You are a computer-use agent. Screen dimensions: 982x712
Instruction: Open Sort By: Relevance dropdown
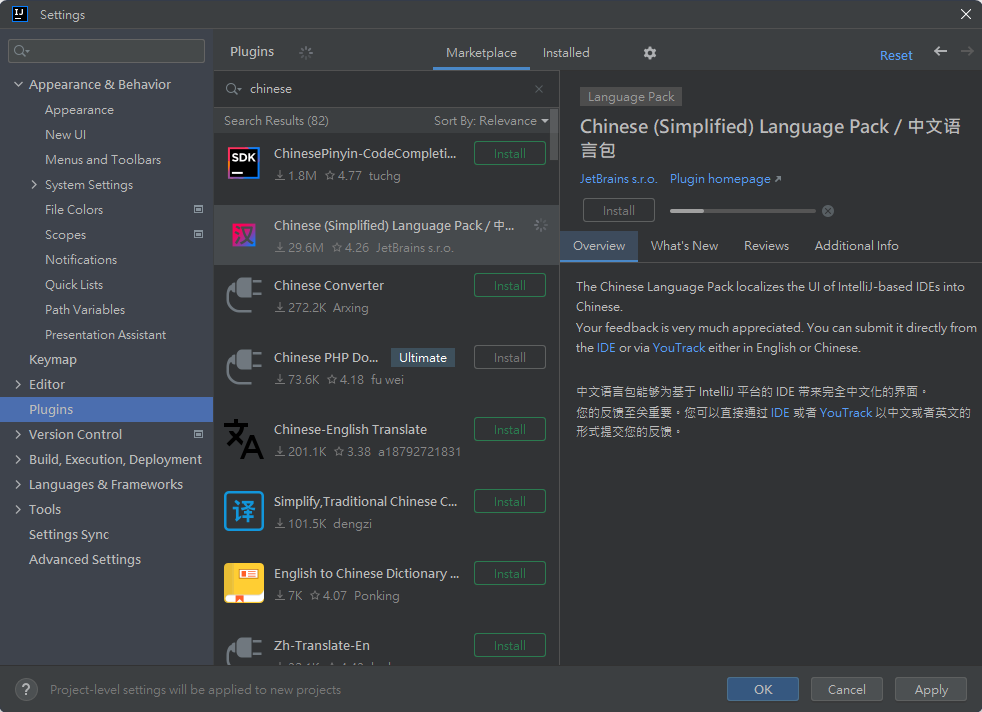(491, 121)
